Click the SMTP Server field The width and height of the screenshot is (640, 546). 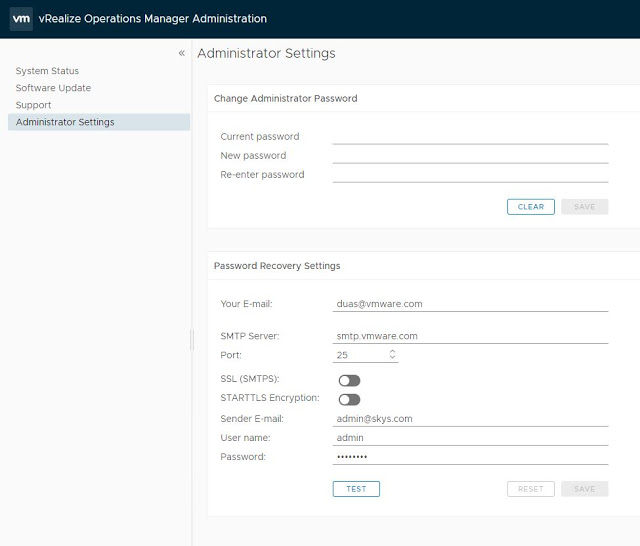470,336
